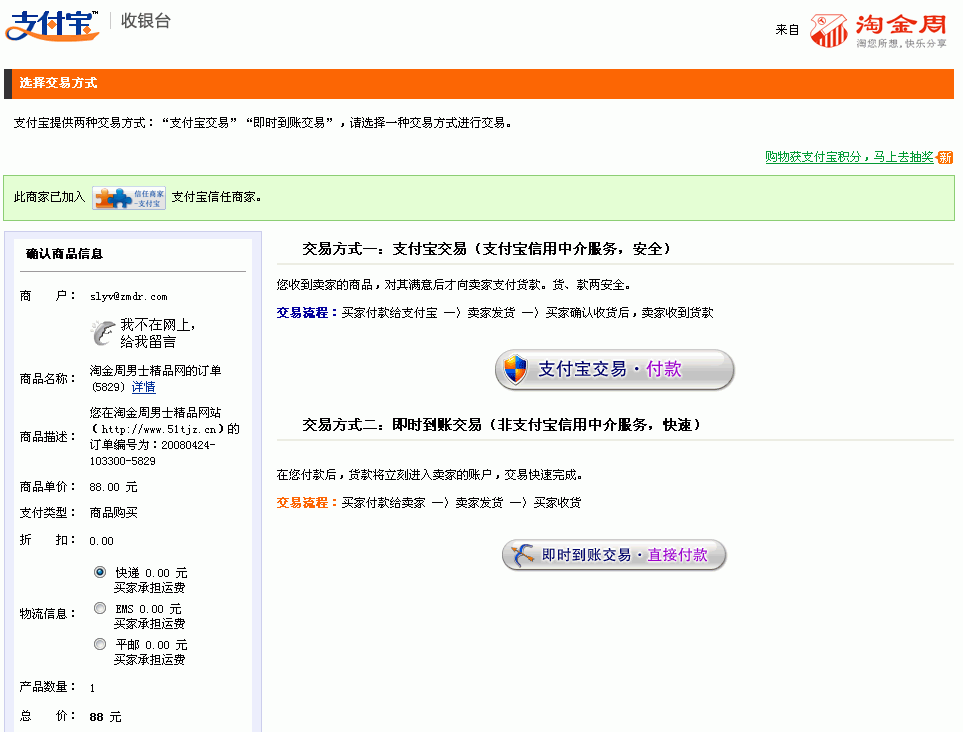
Task: Click the Taojinzhou merchant logo
Action: [x=878, y=30]
